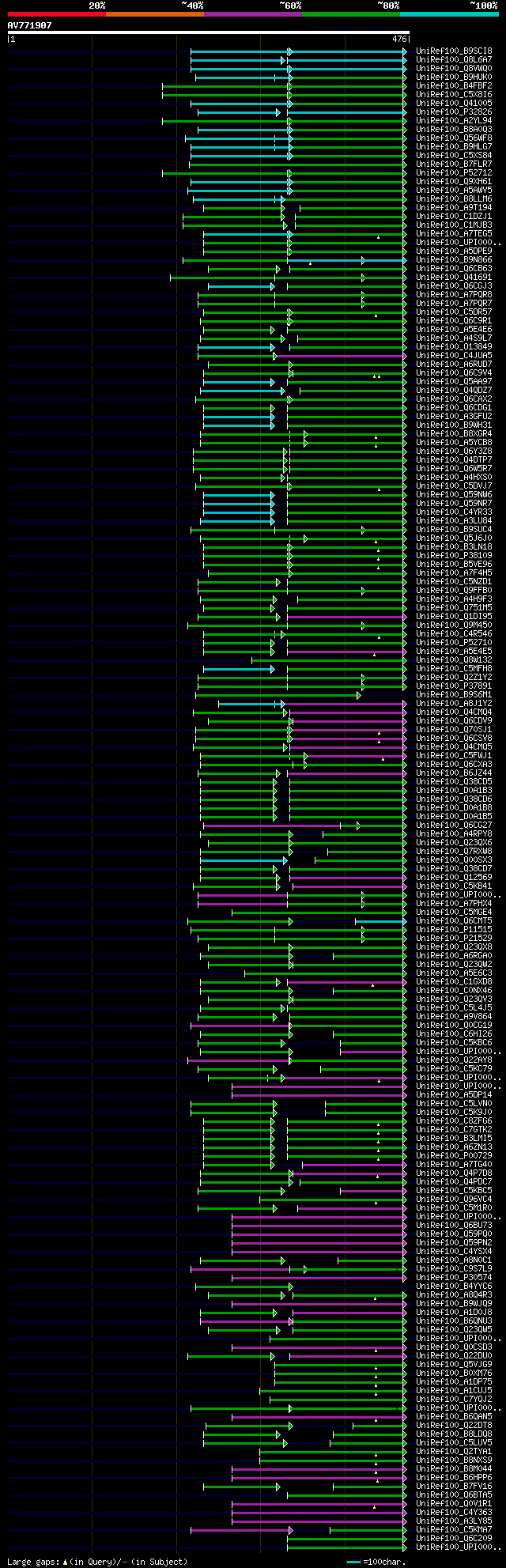The image size is (506, 1568).
Task: Select label UniRef100_Q9FFB0
Action: 454,590
